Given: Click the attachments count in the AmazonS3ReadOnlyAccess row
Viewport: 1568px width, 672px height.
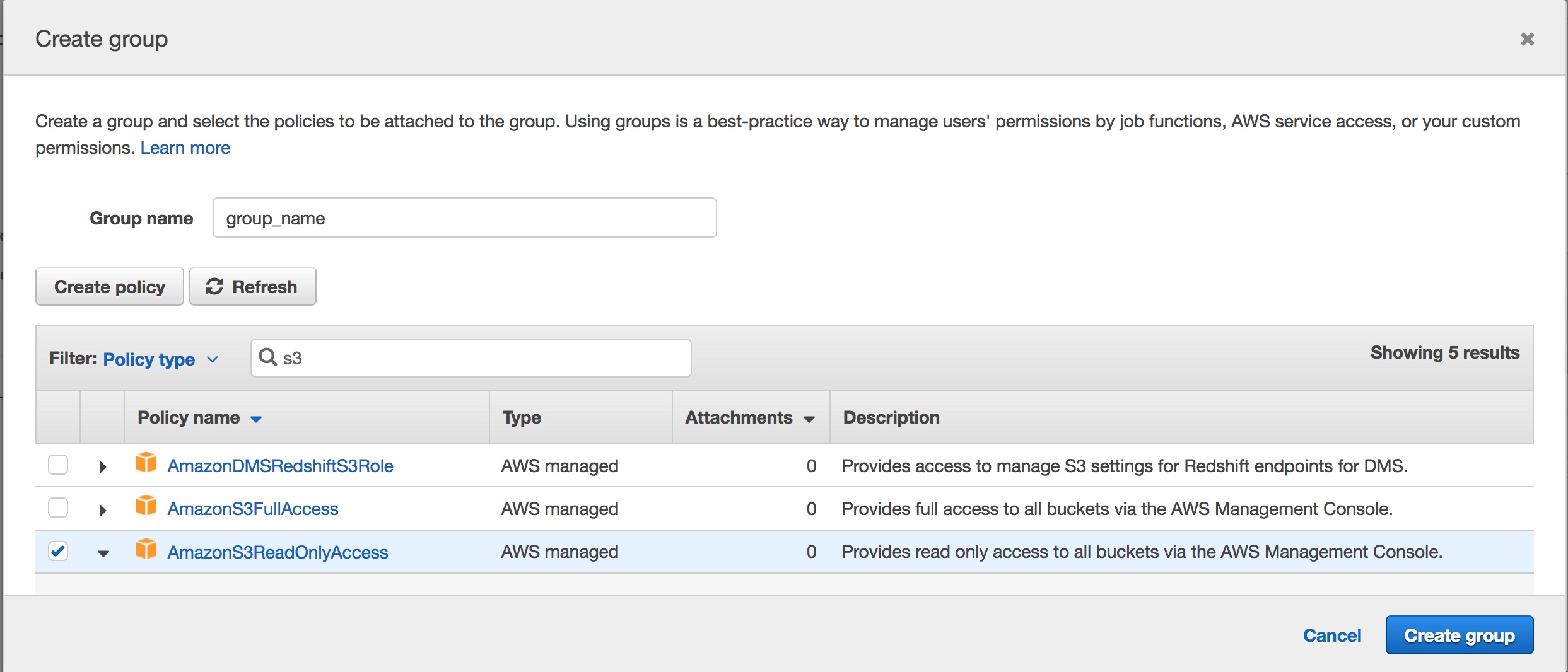Looking at the screenshot, I should tap(811, 552).
